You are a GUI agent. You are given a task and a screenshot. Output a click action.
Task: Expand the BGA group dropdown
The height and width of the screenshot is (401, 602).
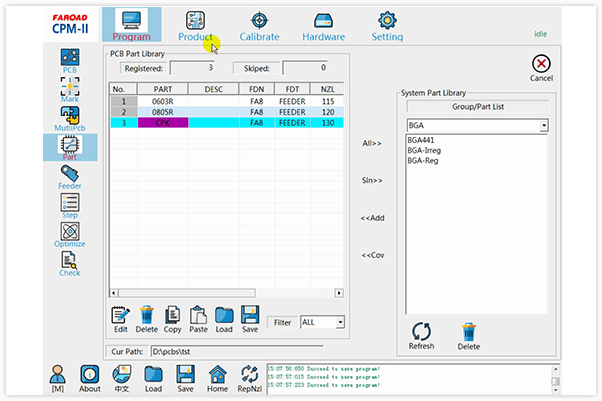544,126
